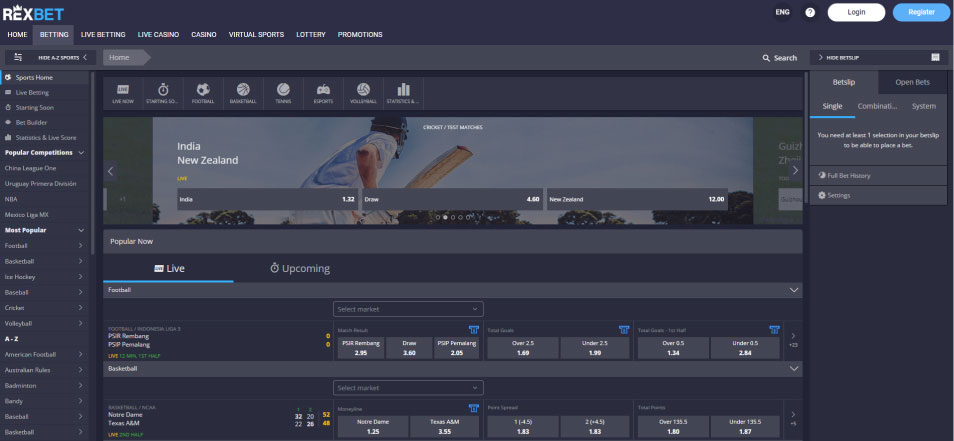
Task: Open the Live Betting menu
Action: click(x=103, y=35)
